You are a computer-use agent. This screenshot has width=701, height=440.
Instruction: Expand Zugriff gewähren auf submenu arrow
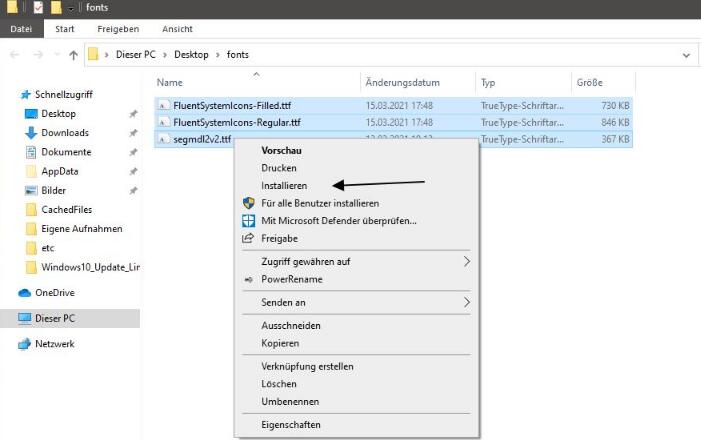tap(467, 262)
